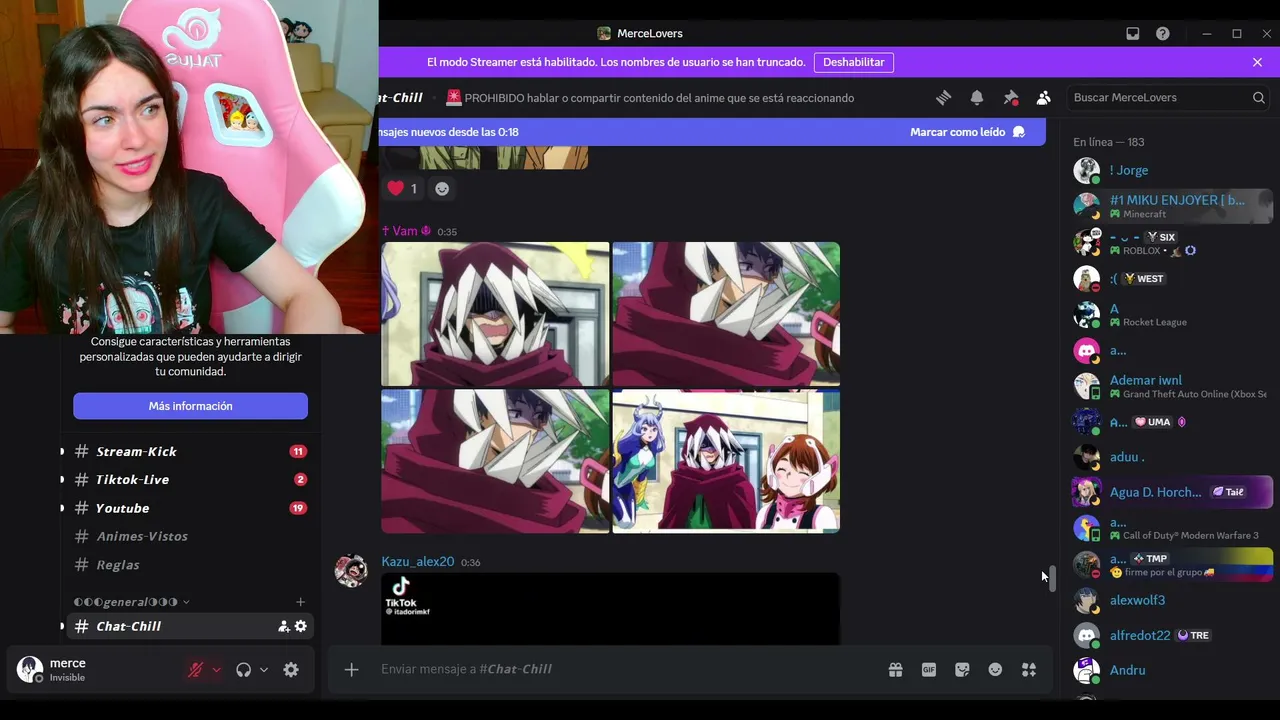Open member with the SIX tag

(x=1170, y=243)
